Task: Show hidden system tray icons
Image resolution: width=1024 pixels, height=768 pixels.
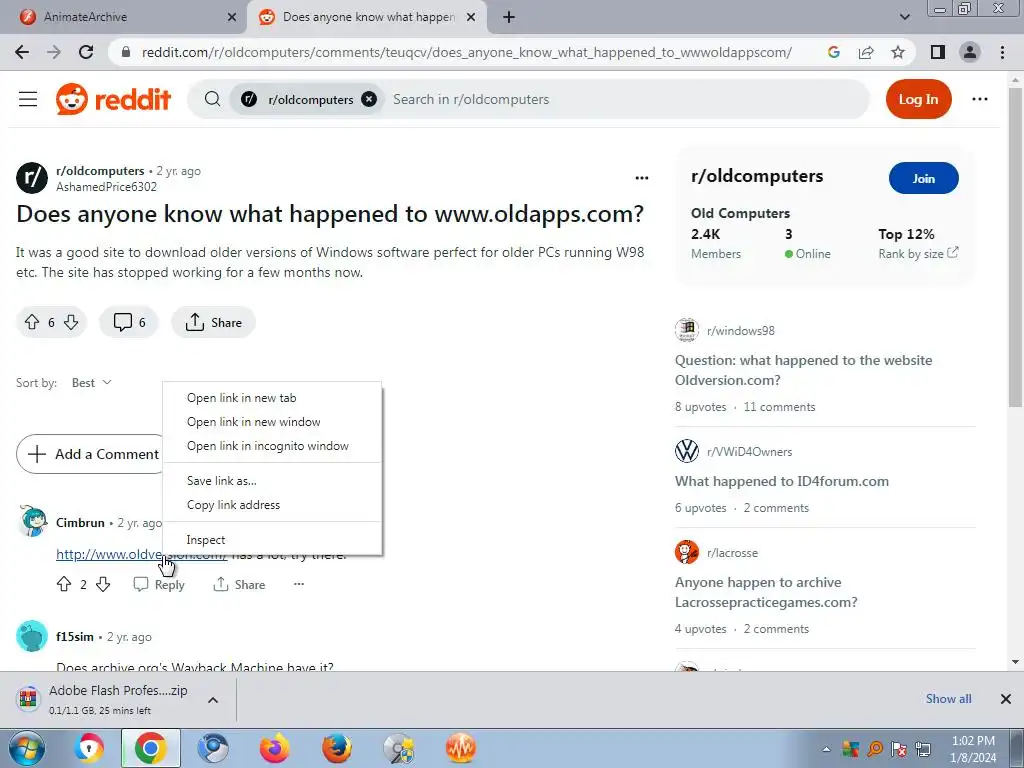Action: click(826, 748)
